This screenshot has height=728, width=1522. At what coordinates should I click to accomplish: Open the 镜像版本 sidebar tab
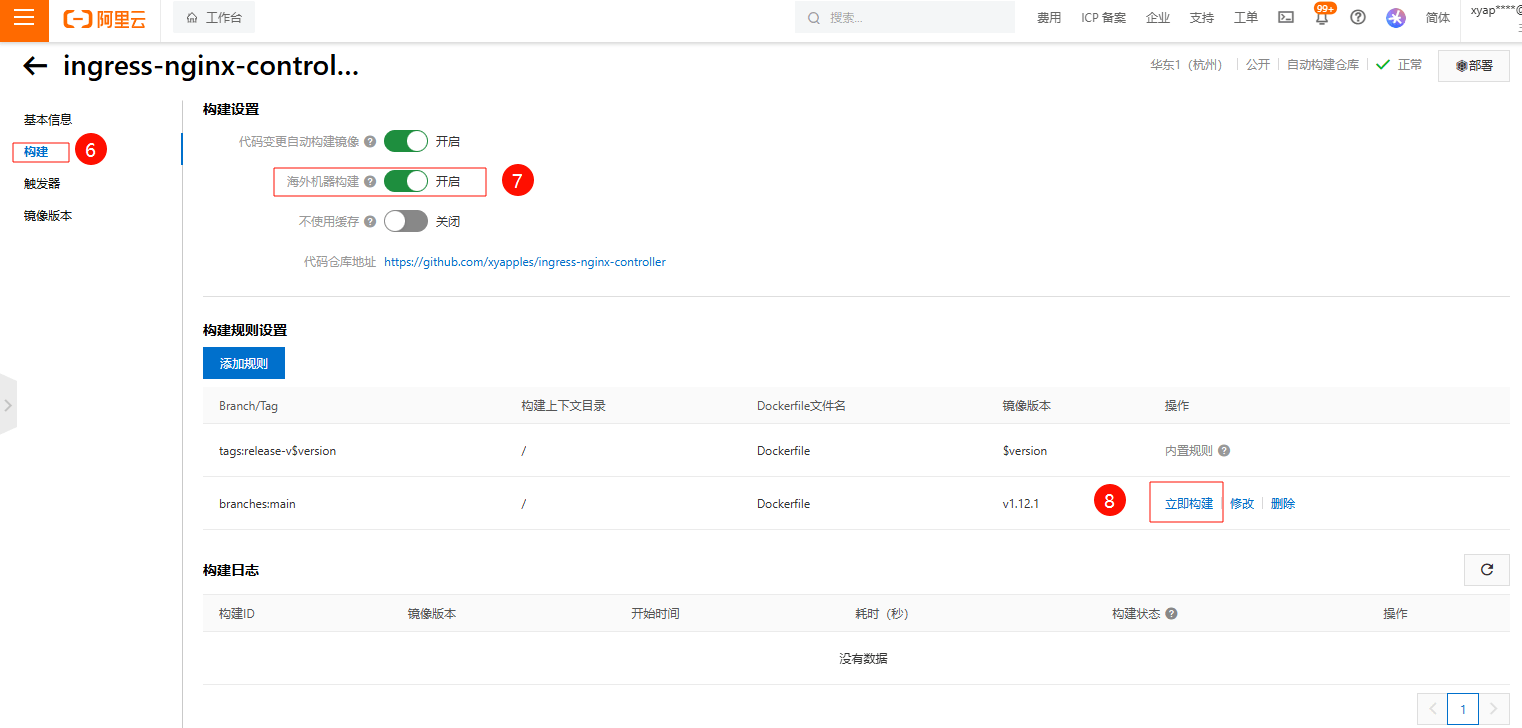(x=48, y=216)
